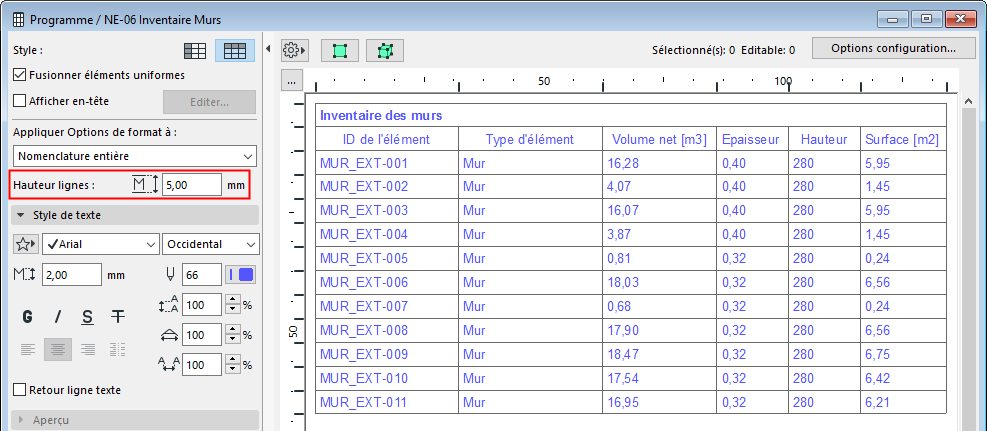Toggle italic text with the I icon
The width and height of the screenshot is (987, 431).
point(57,317)
